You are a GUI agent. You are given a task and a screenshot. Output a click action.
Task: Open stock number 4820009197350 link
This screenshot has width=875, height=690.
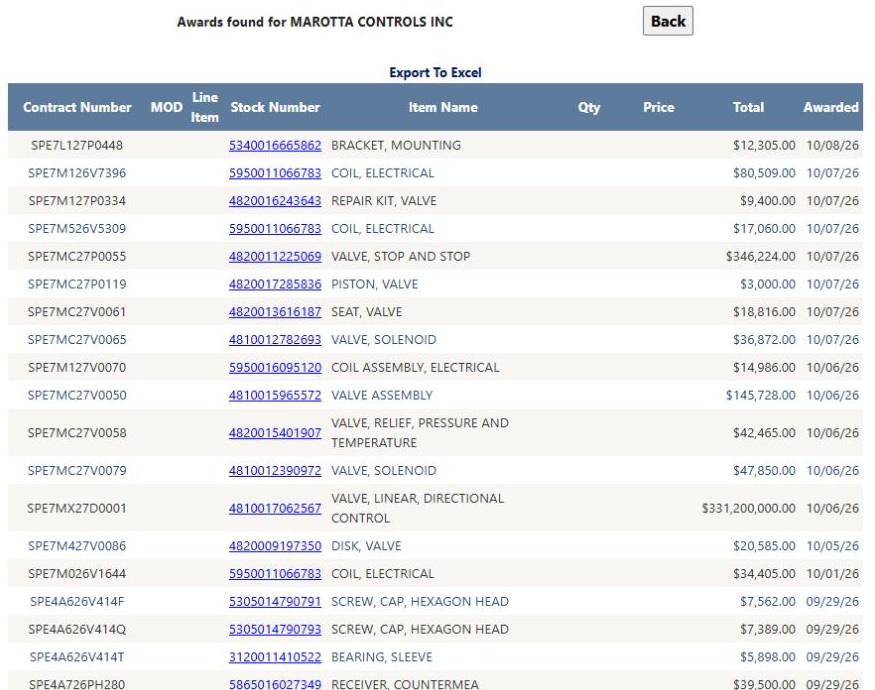(x=275, y=546)
